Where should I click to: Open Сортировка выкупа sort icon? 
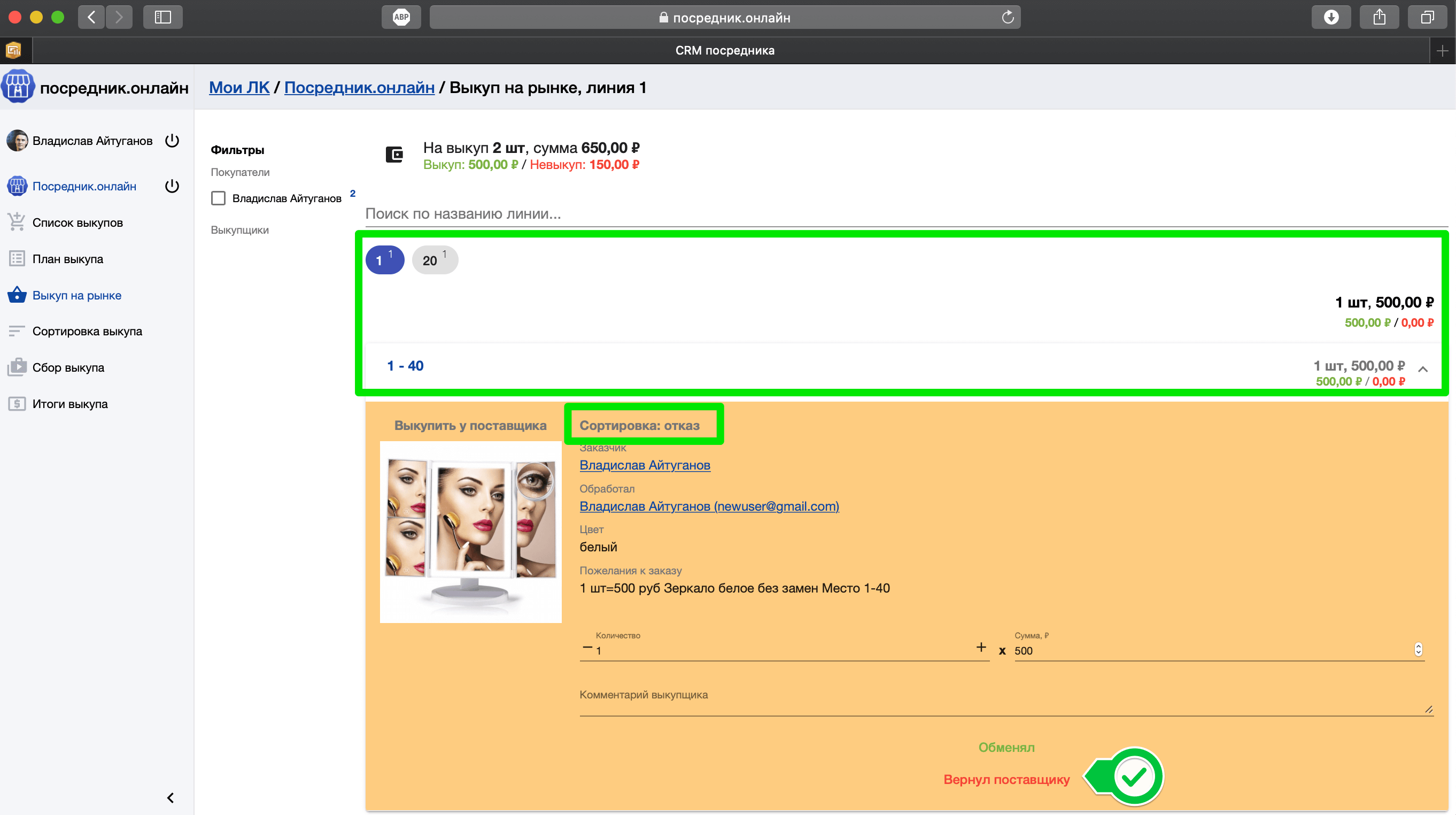click(17, 332)
